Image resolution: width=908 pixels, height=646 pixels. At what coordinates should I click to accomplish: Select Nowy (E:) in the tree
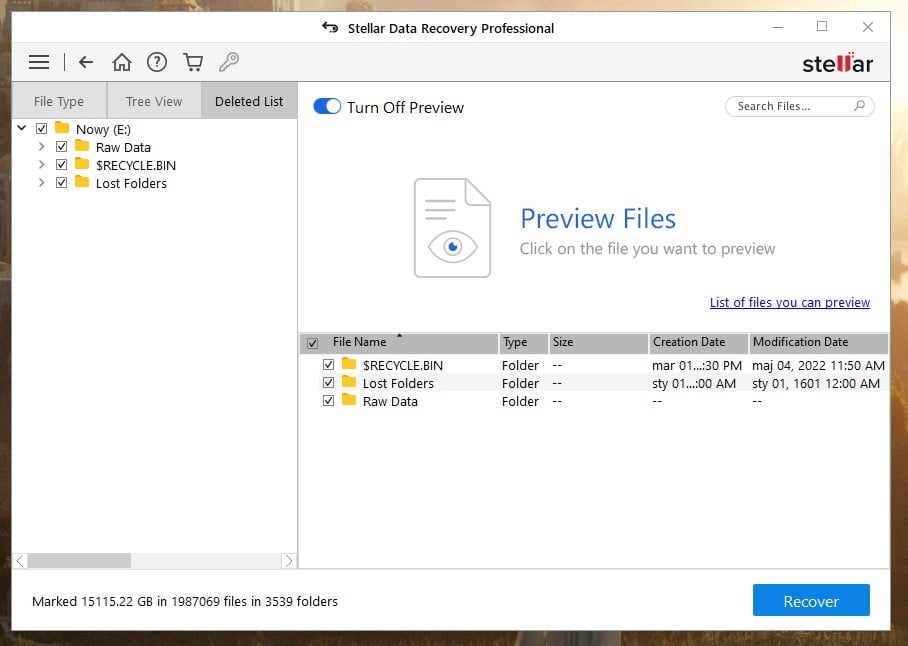103,129
